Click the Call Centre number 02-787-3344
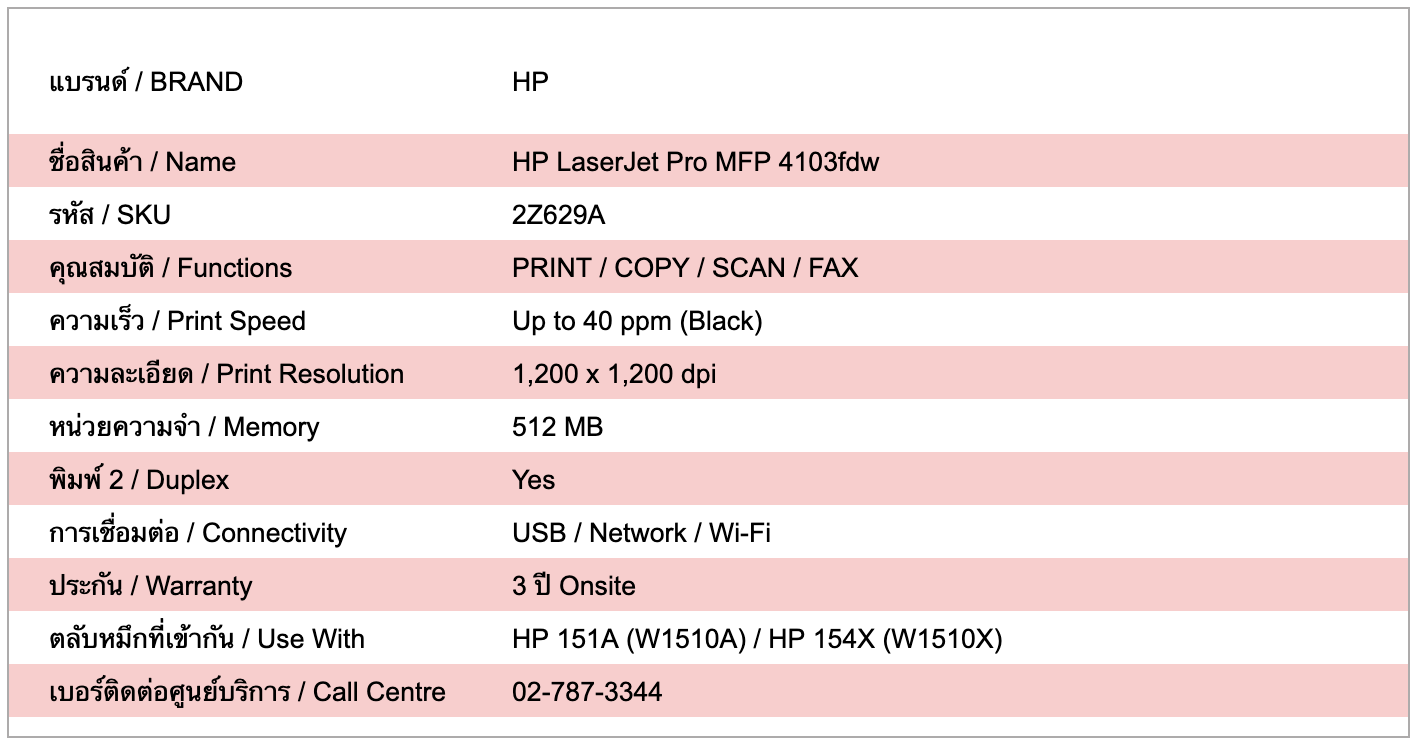Image resolution: width=1416 pixels, height=750 pixels. pos(587,692)
